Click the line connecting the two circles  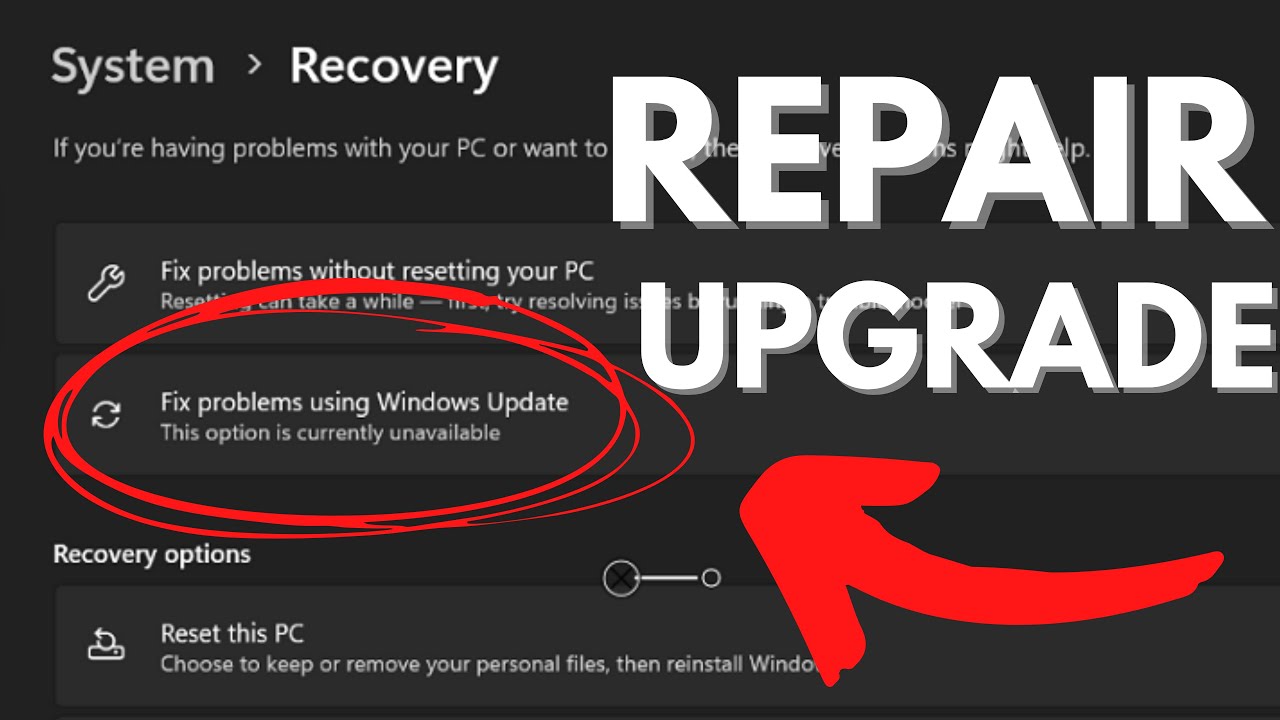[x=671, y=578]
